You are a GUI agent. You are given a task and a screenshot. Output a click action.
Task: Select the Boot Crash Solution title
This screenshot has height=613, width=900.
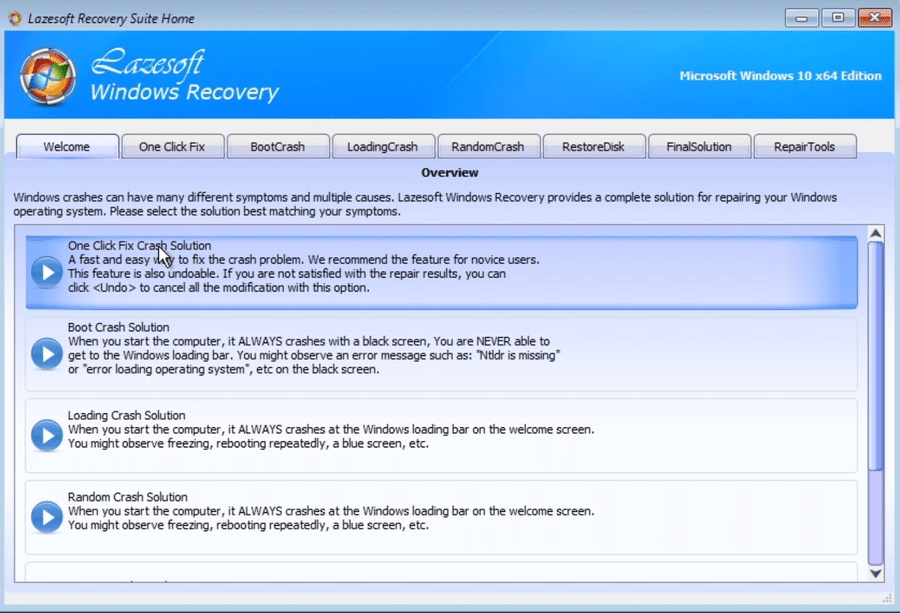(x=118, y=327)
